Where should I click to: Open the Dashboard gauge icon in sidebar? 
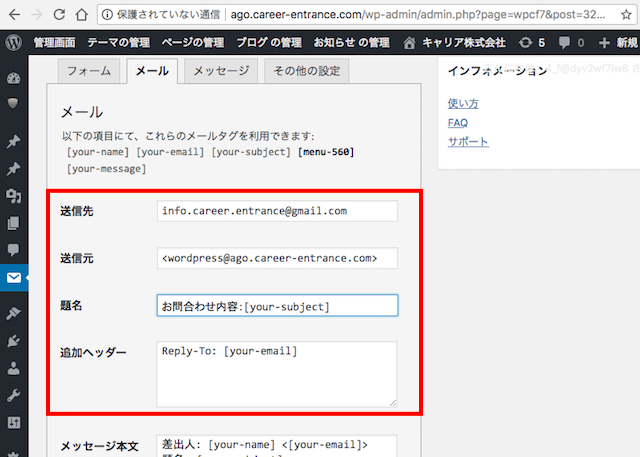point(13,78)
